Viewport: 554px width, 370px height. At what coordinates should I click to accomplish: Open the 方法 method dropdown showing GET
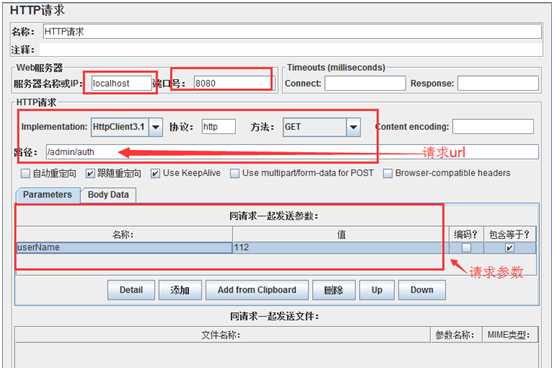(322, 127)
